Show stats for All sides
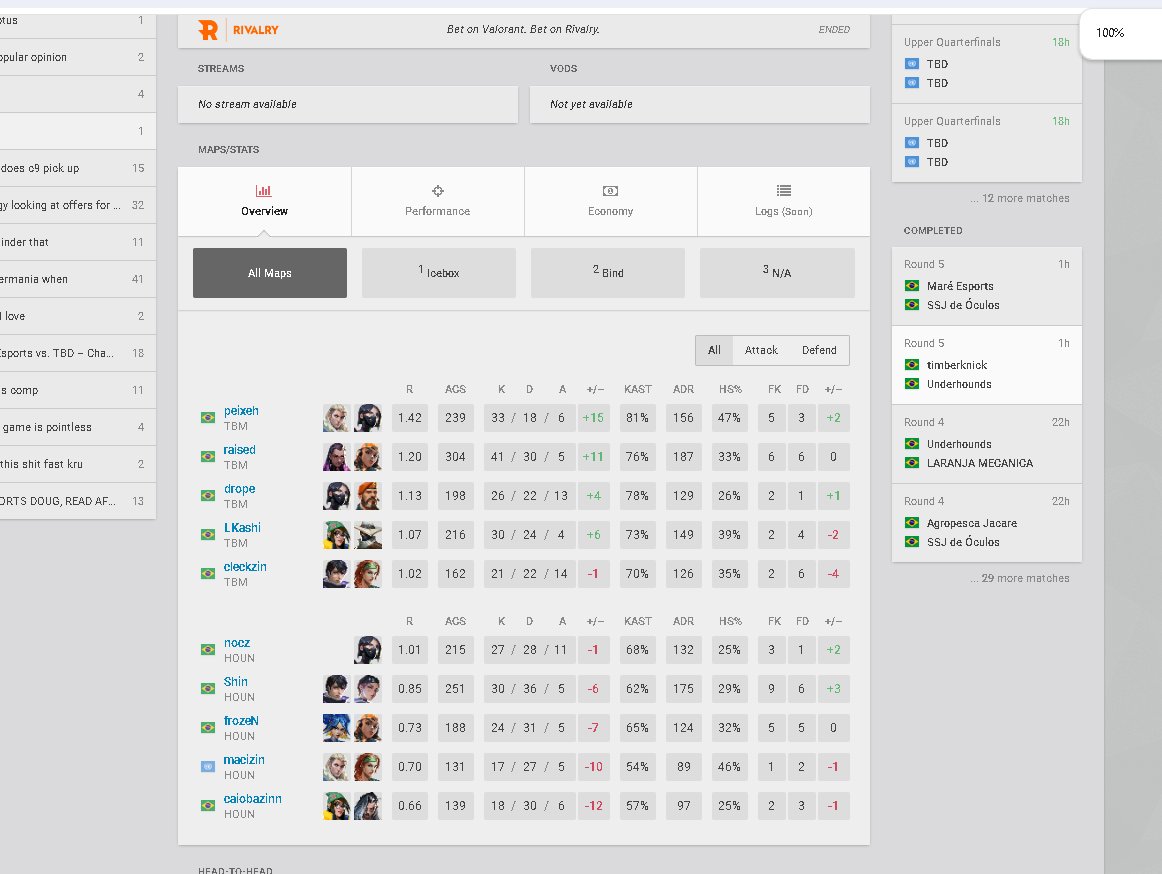The image size is (1162, 874). tap(714, 351)
